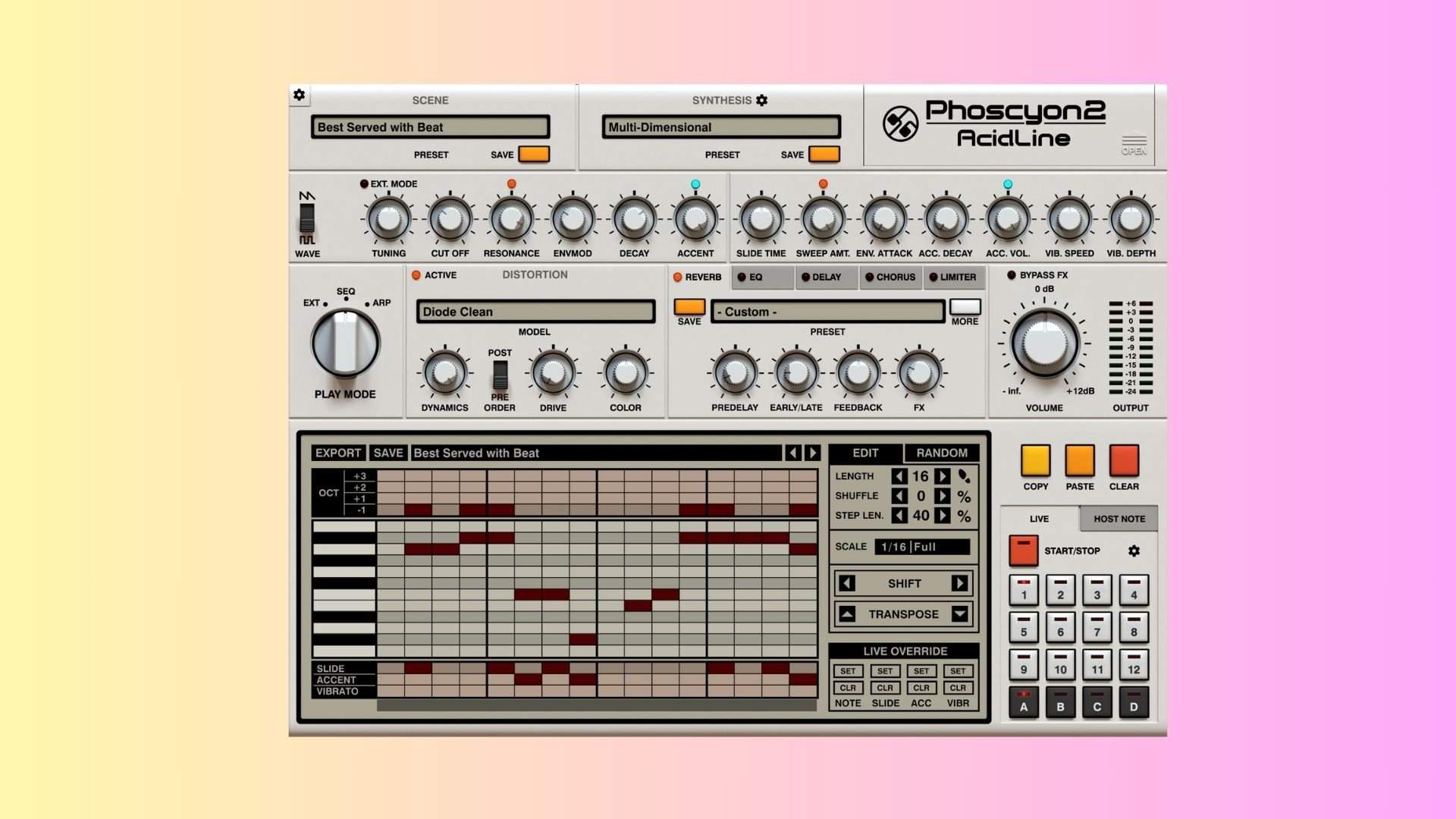This screenshot has height=819, width=1456.
Task: Open the Scene preset field
Action: coord(430,127)
